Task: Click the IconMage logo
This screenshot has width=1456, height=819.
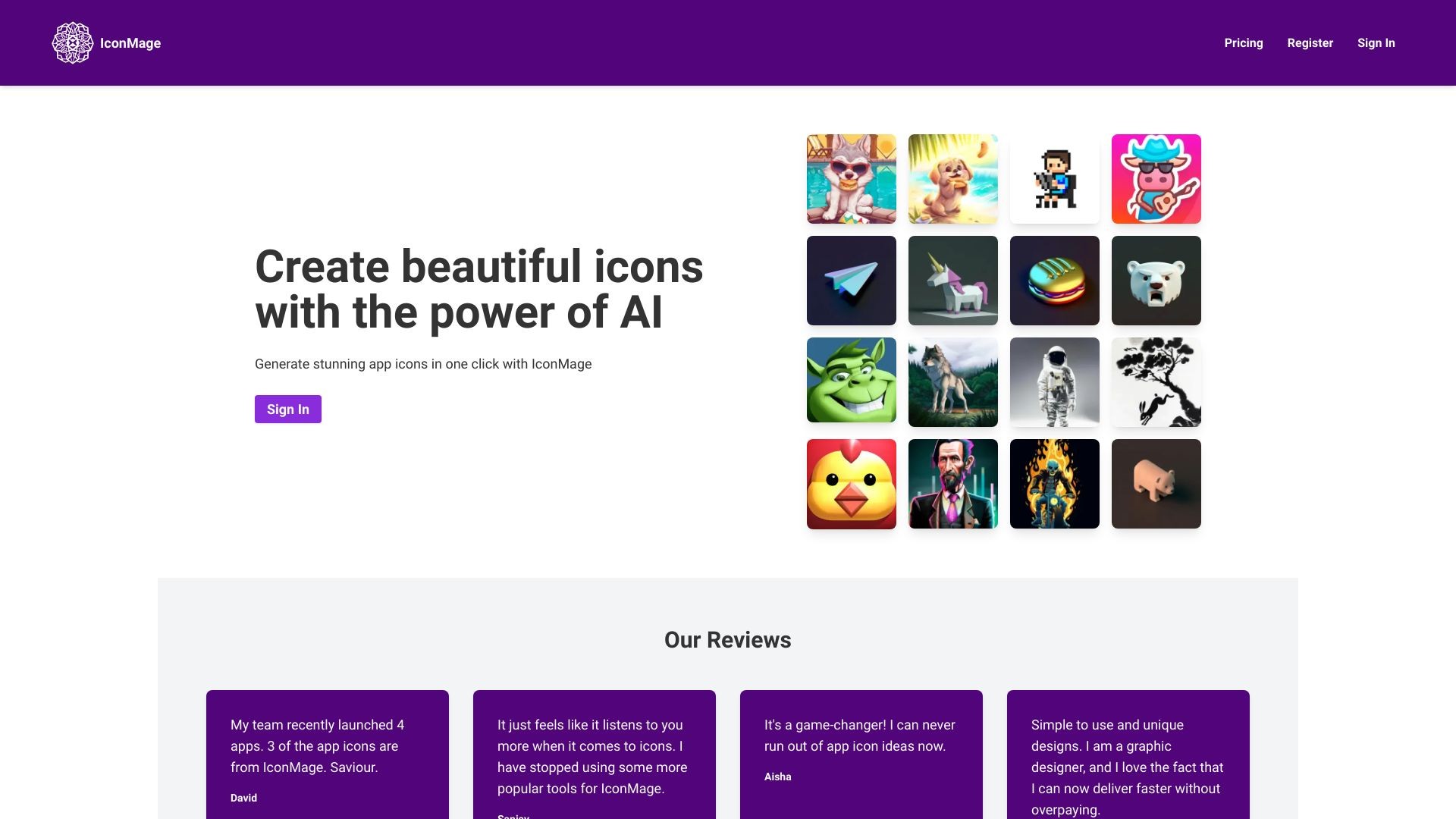Action: point(106,42)
